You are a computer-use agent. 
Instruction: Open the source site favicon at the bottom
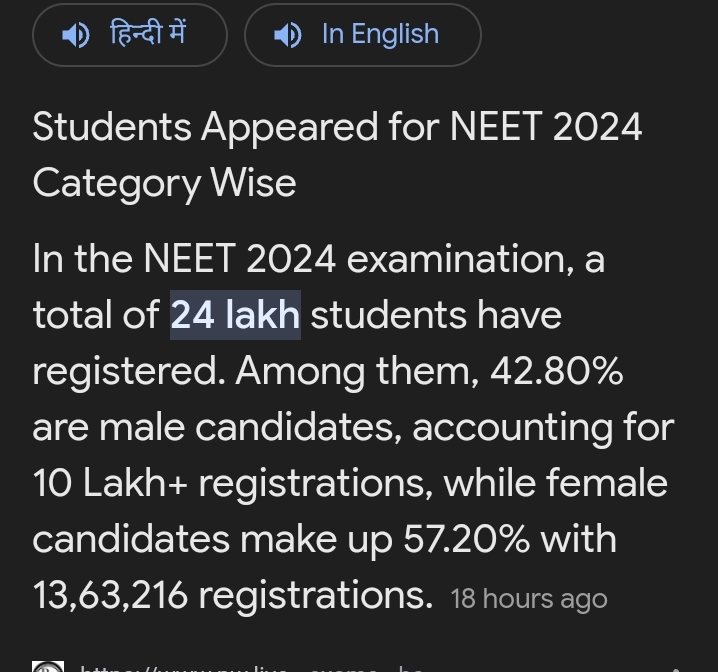(47, 666)
